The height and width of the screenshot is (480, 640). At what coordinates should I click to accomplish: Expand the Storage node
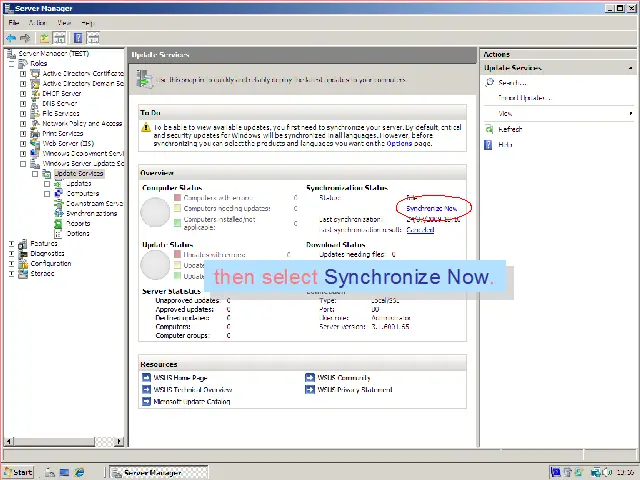pos(11,273)
